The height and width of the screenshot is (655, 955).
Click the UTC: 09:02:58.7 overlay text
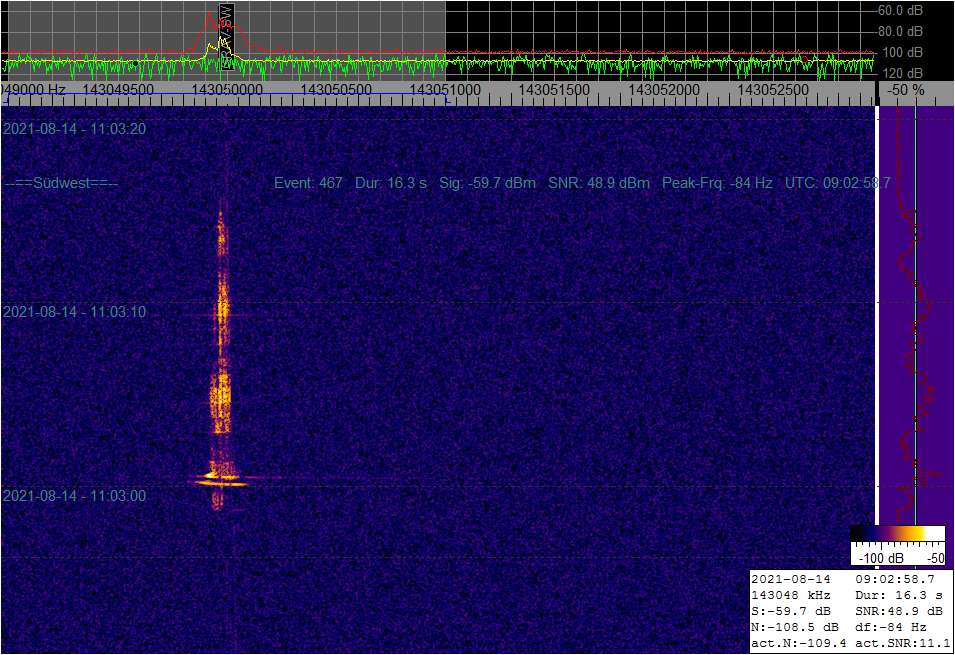coord(837,183)
